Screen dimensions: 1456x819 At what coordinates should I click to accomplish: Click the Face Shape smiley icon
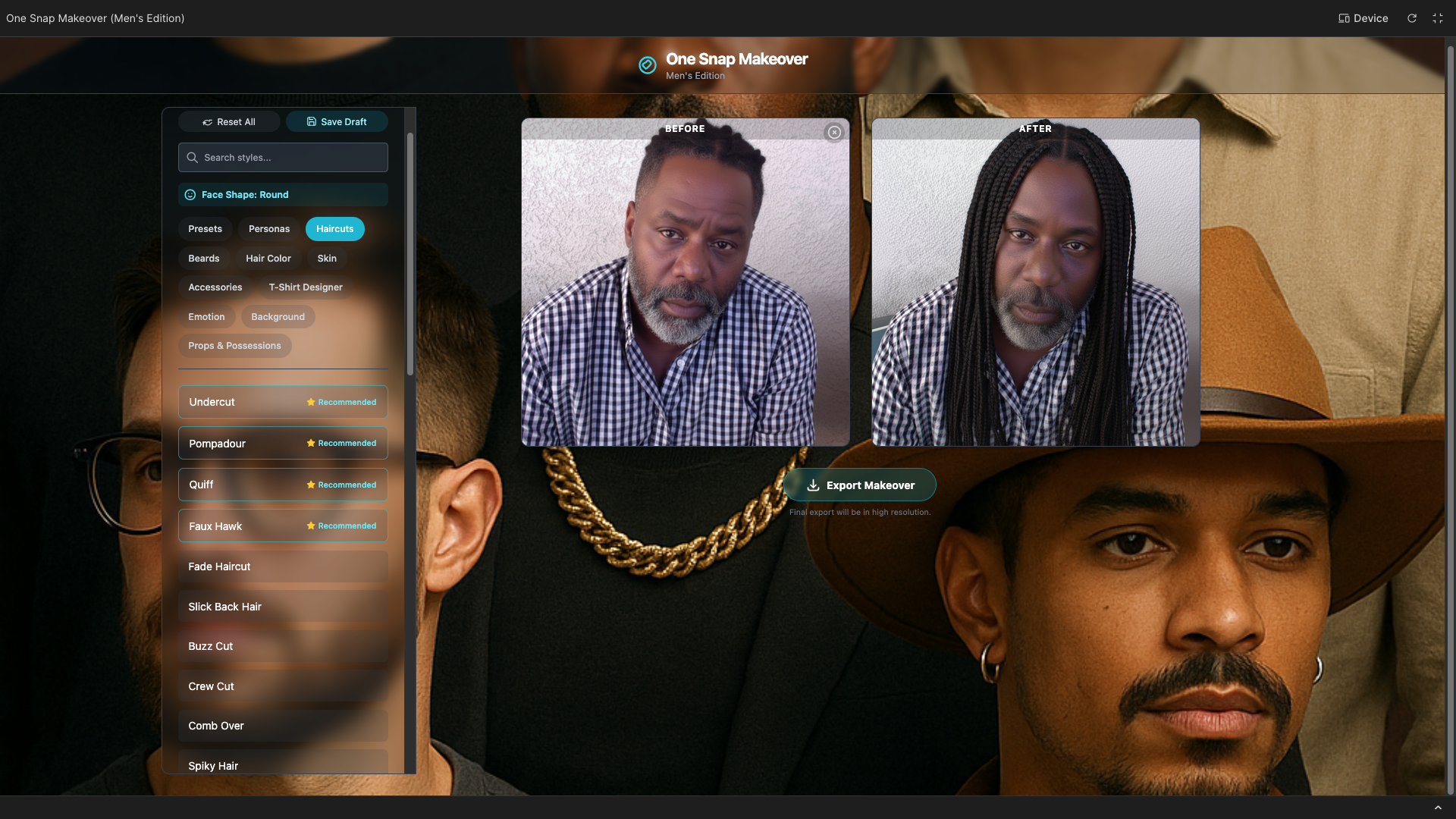(190, 195)
